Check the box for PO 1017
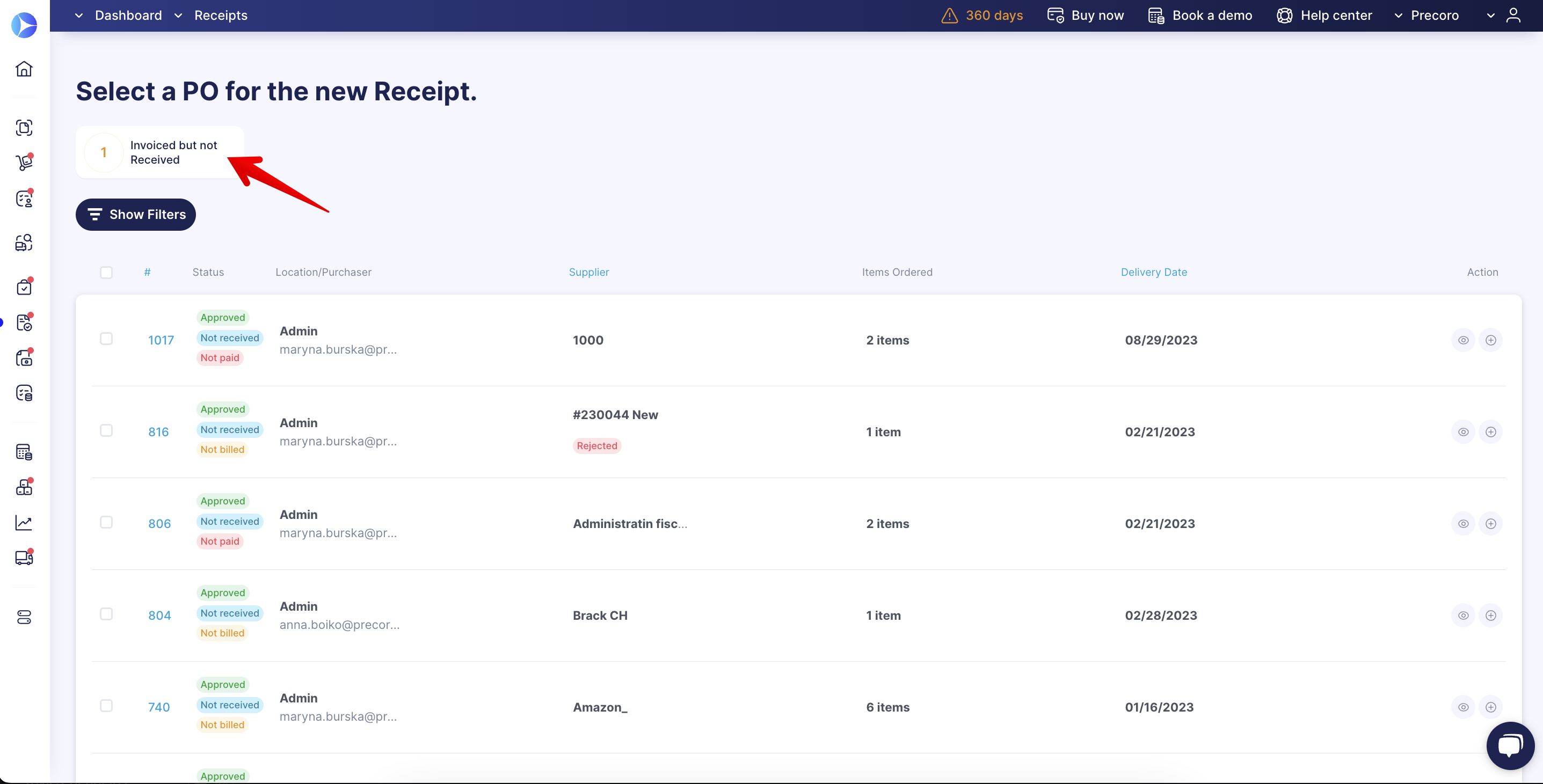The image size is (1543, 784). pyautogui.click(x=106, y=339)
